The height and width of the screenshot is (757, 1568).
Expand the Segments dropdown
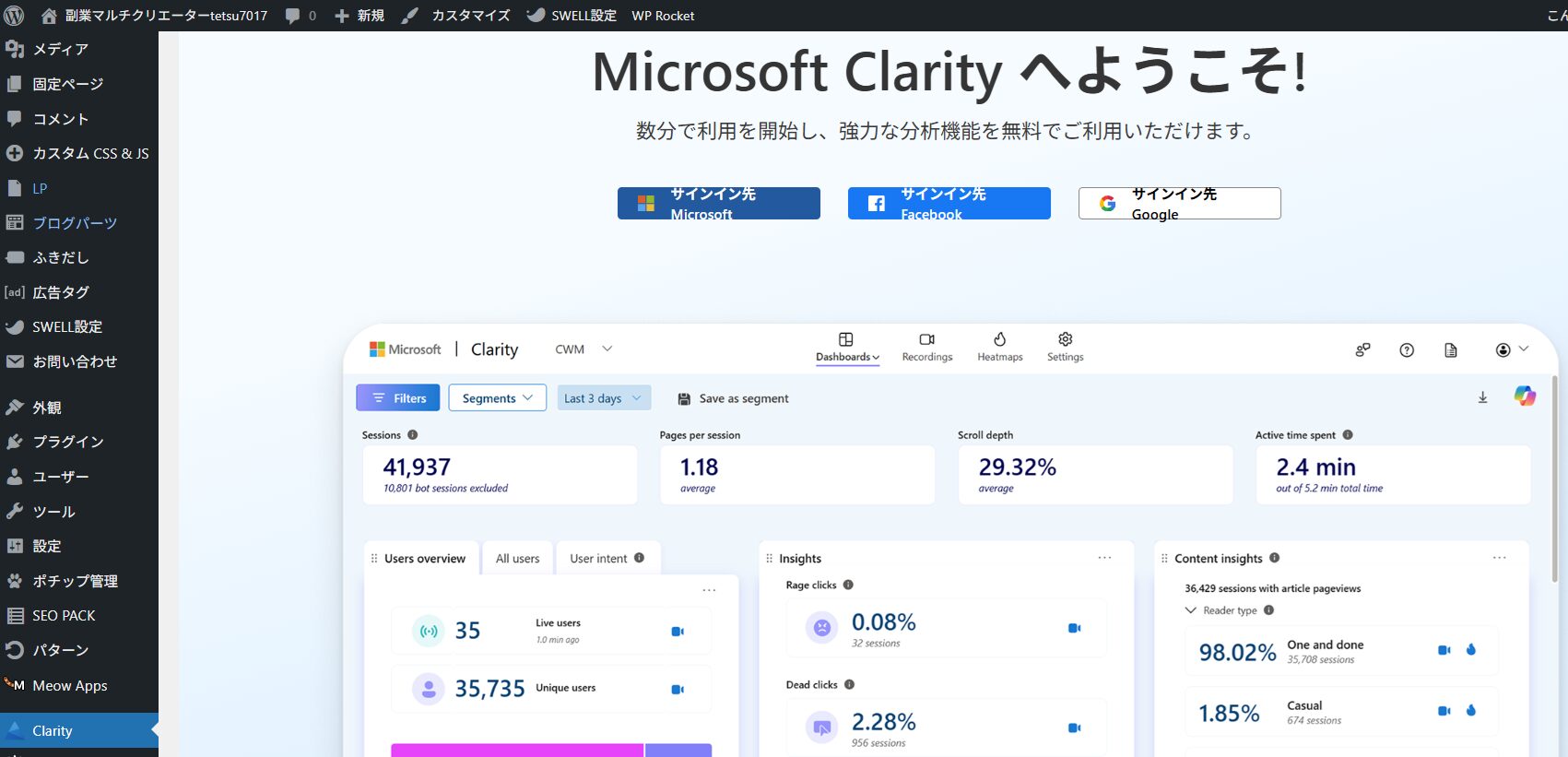tap(498, 397)
